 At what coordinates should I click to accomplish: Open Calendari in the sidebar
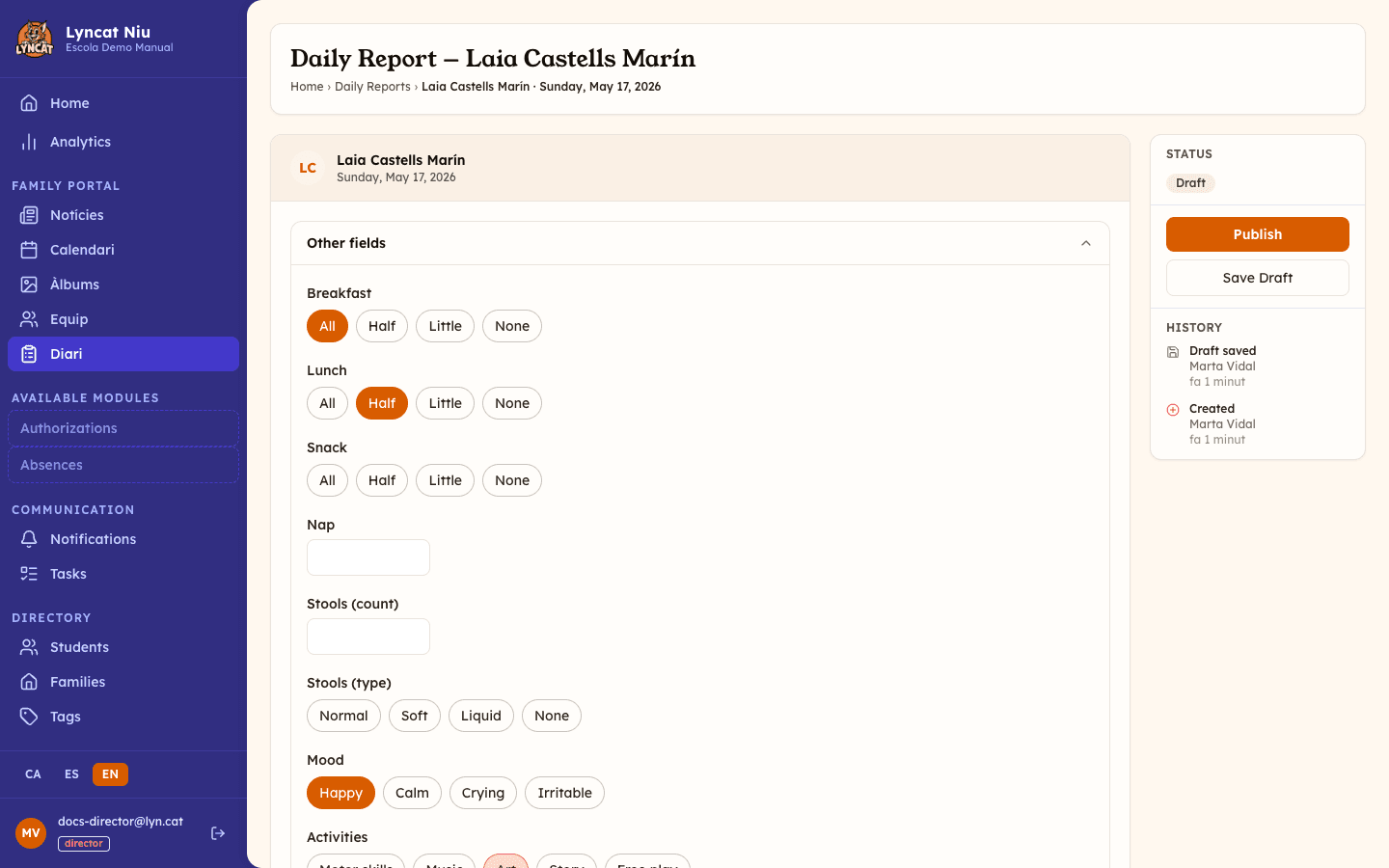123,250
